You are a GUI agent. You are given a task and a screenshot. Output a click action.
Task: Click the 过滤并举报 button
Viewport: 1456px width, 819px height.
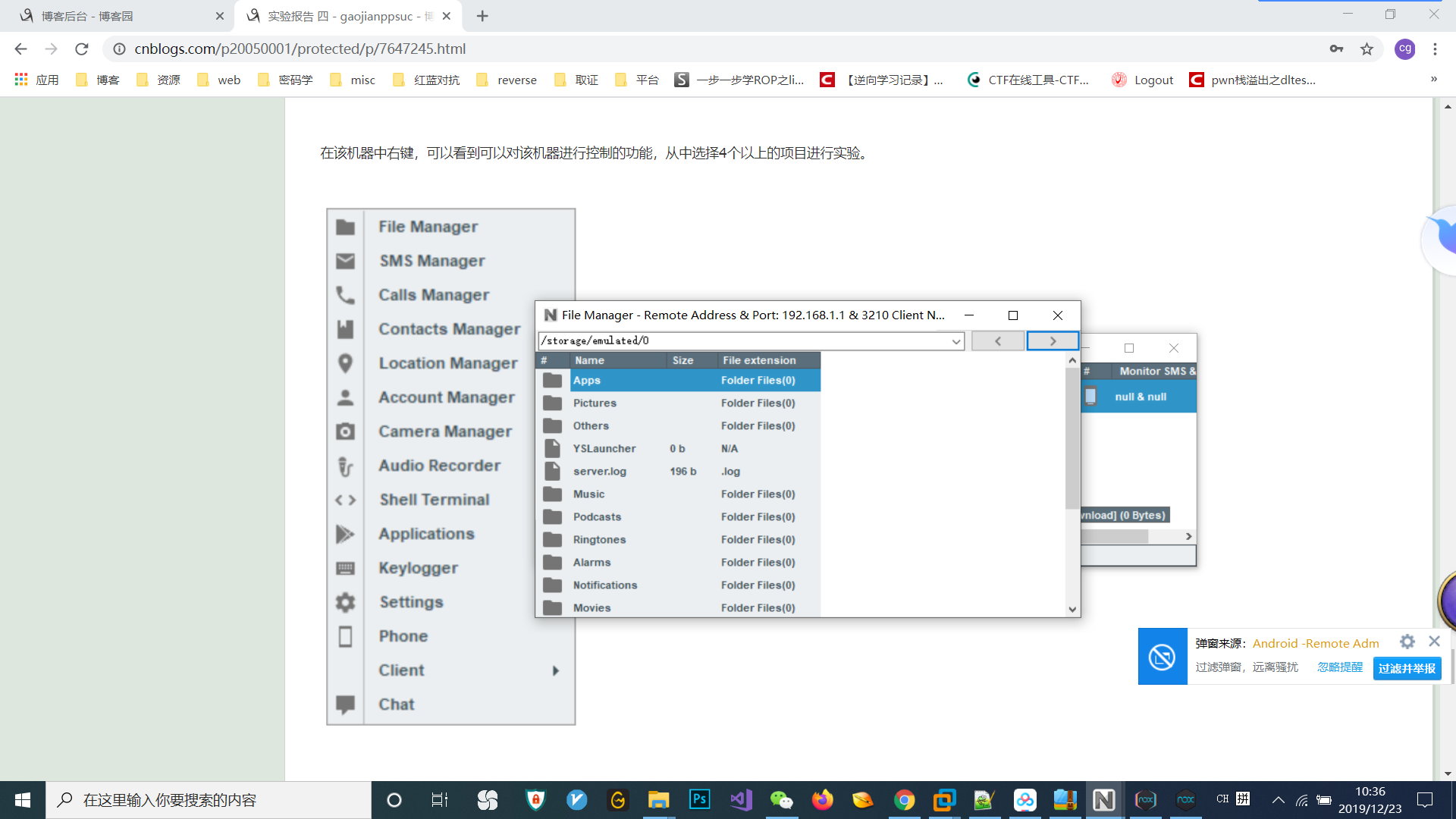pyautogui.click(x=1407, y=668)
